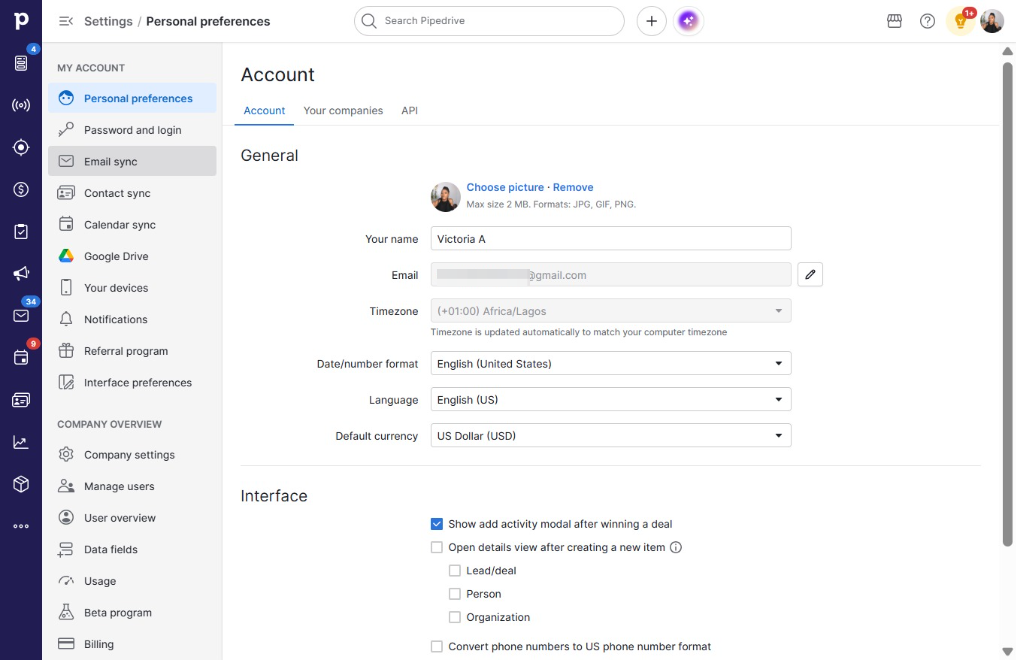Open Data fields settings
This screenshot has width=1016, height=660.
132,549
